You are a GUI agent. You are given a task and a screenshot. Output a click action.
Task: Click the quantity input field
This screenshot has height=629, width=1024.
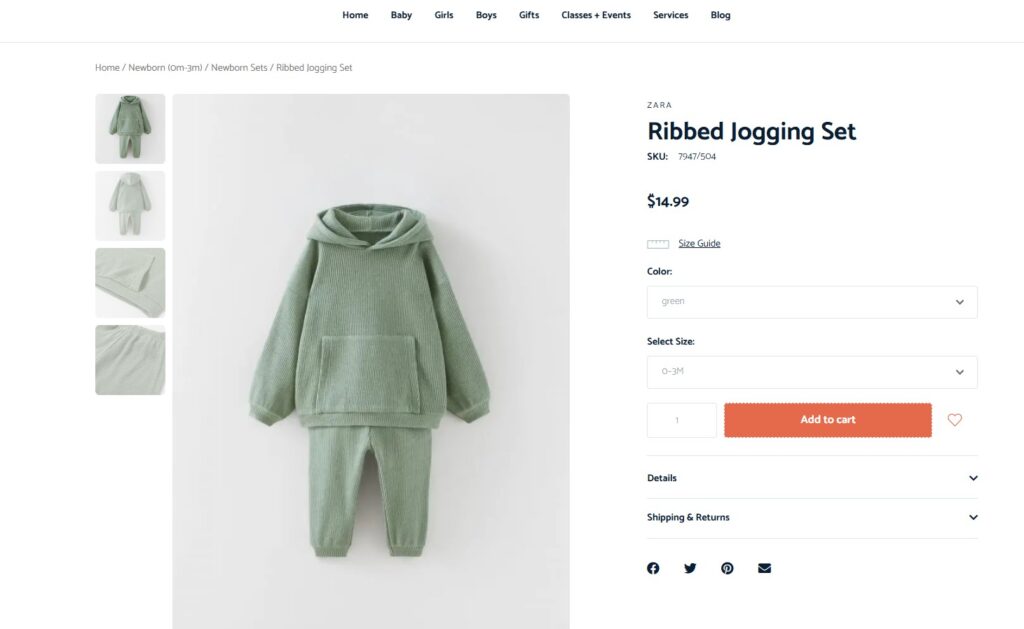(681, 420)
